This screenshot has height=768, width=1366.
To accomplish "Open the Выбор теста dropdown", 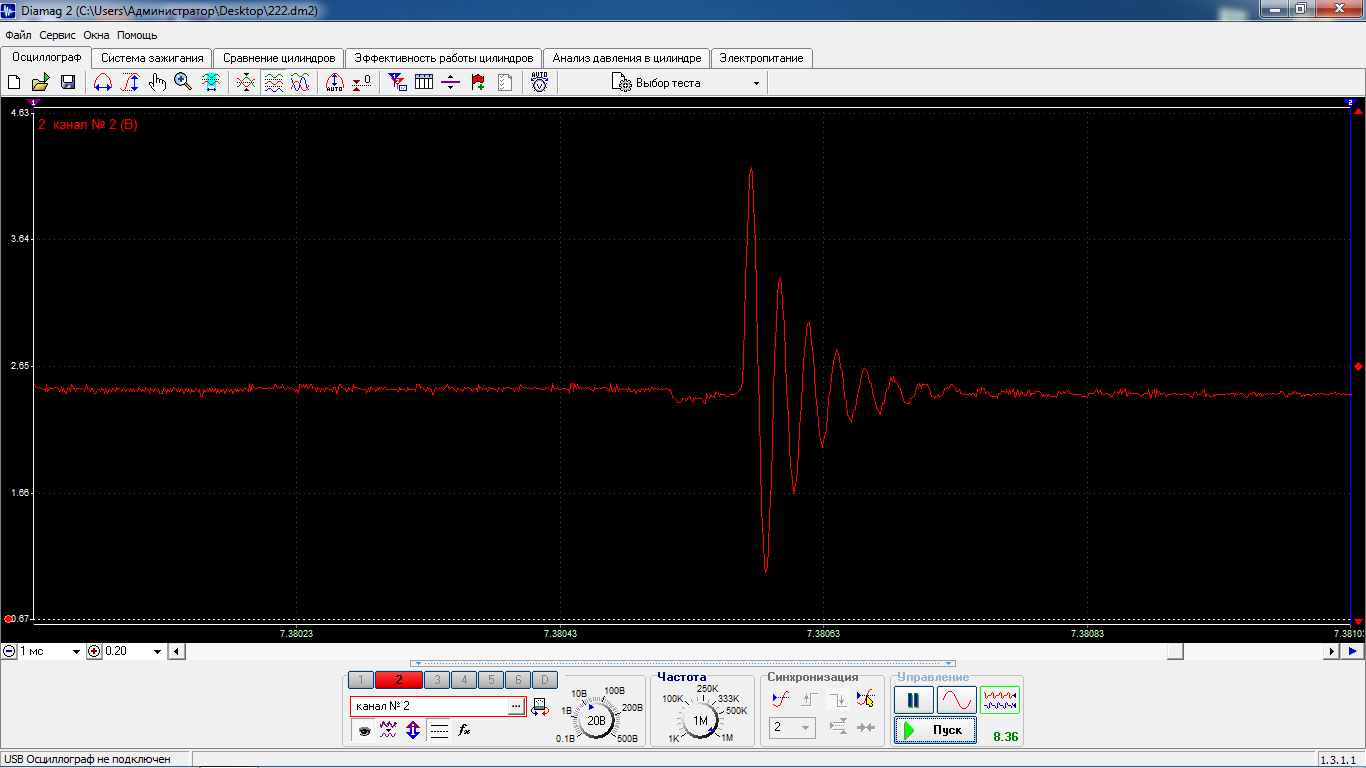I will click(688, 83).
